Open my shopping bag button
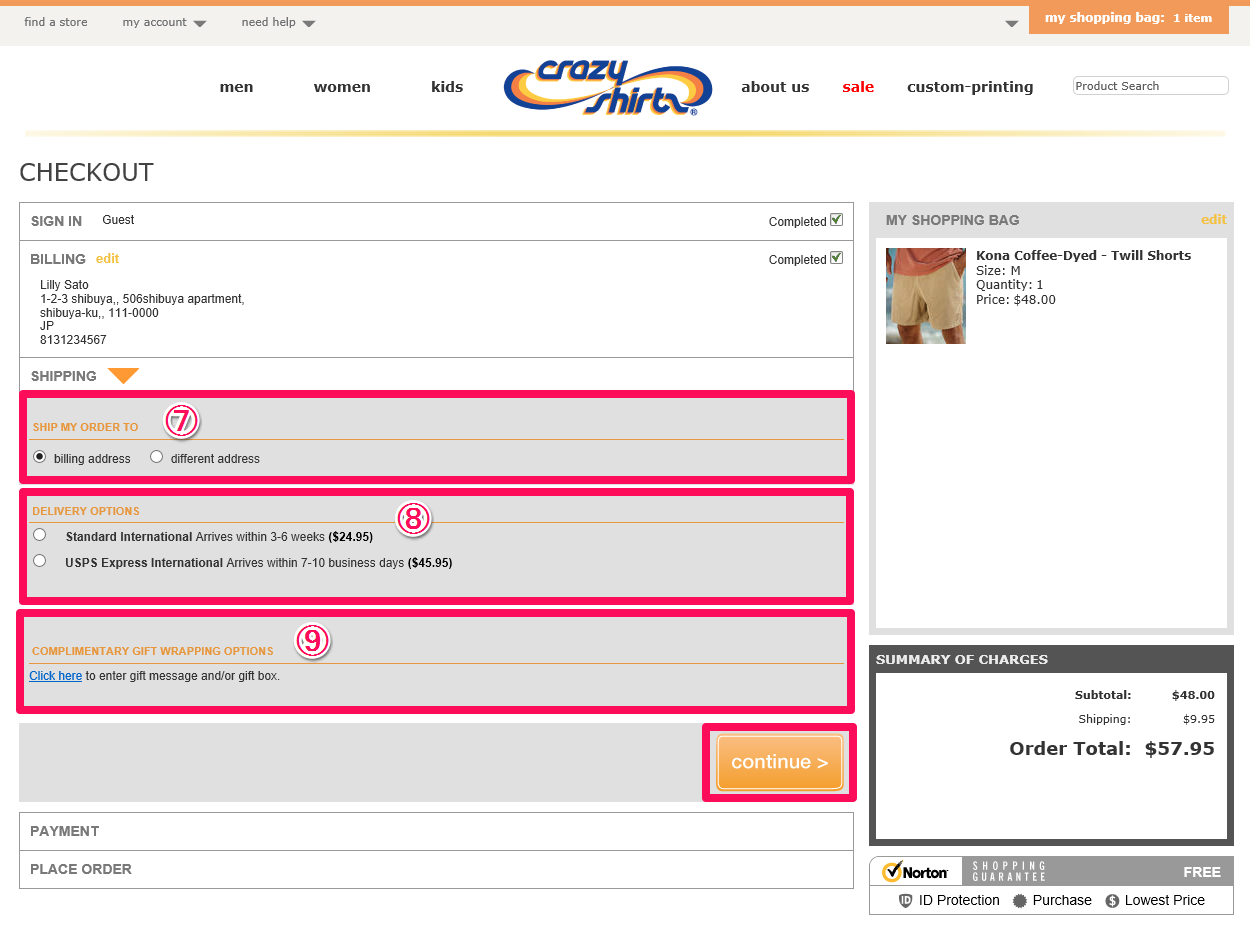Viewport: 1250px width, 925px height. click(x=1128, y=19)
